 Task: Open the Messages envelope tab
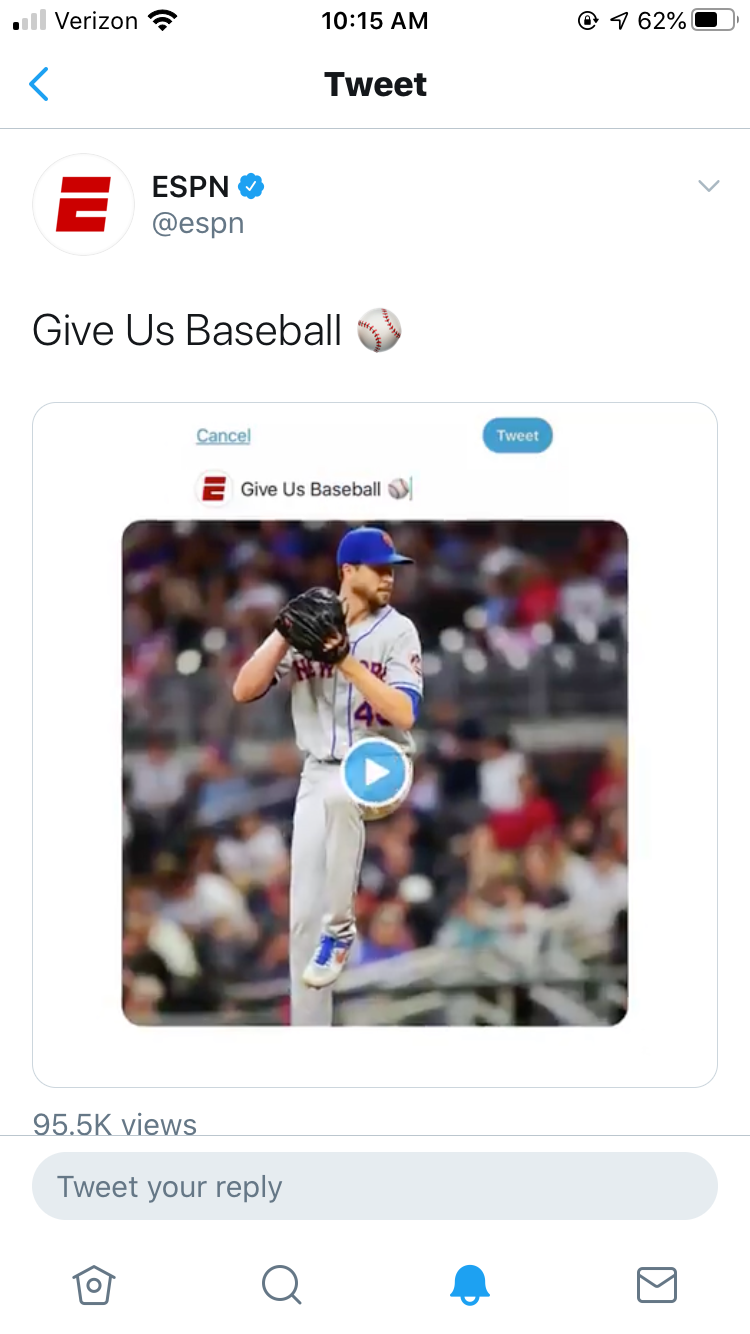pyautogui.click(x=656, y=1284)
